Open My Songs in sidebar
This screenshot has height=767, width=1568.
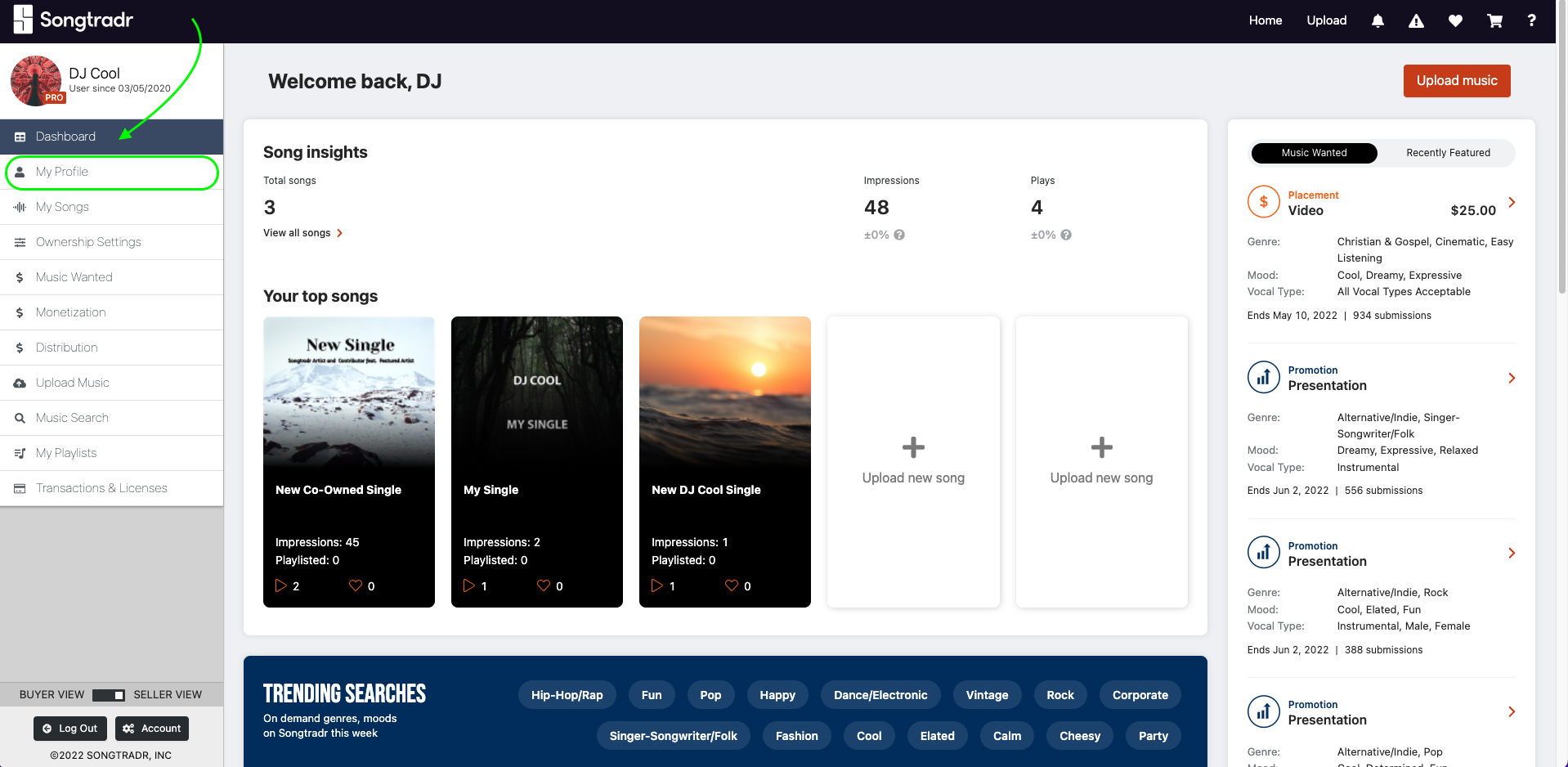pos(111,207)
